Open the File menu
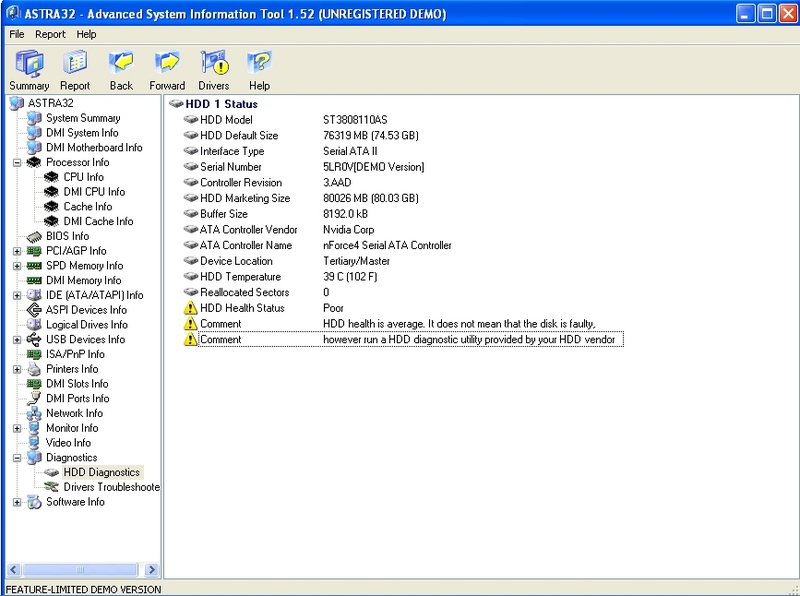The height and width of the screenshot is (596, 800). (x=16, y=34)
